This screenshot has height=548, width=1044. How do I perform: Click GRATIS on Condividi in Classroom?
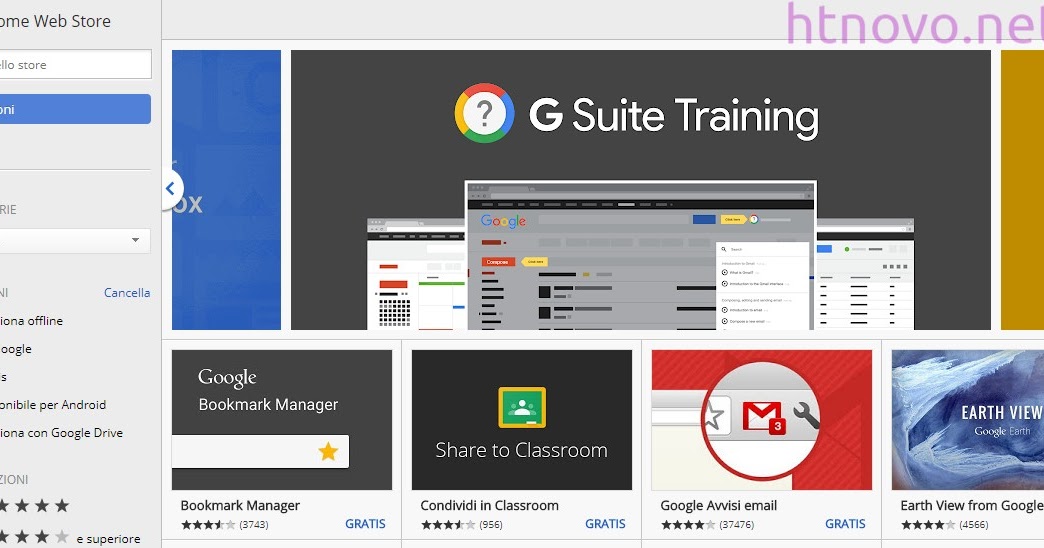point(605,524)
